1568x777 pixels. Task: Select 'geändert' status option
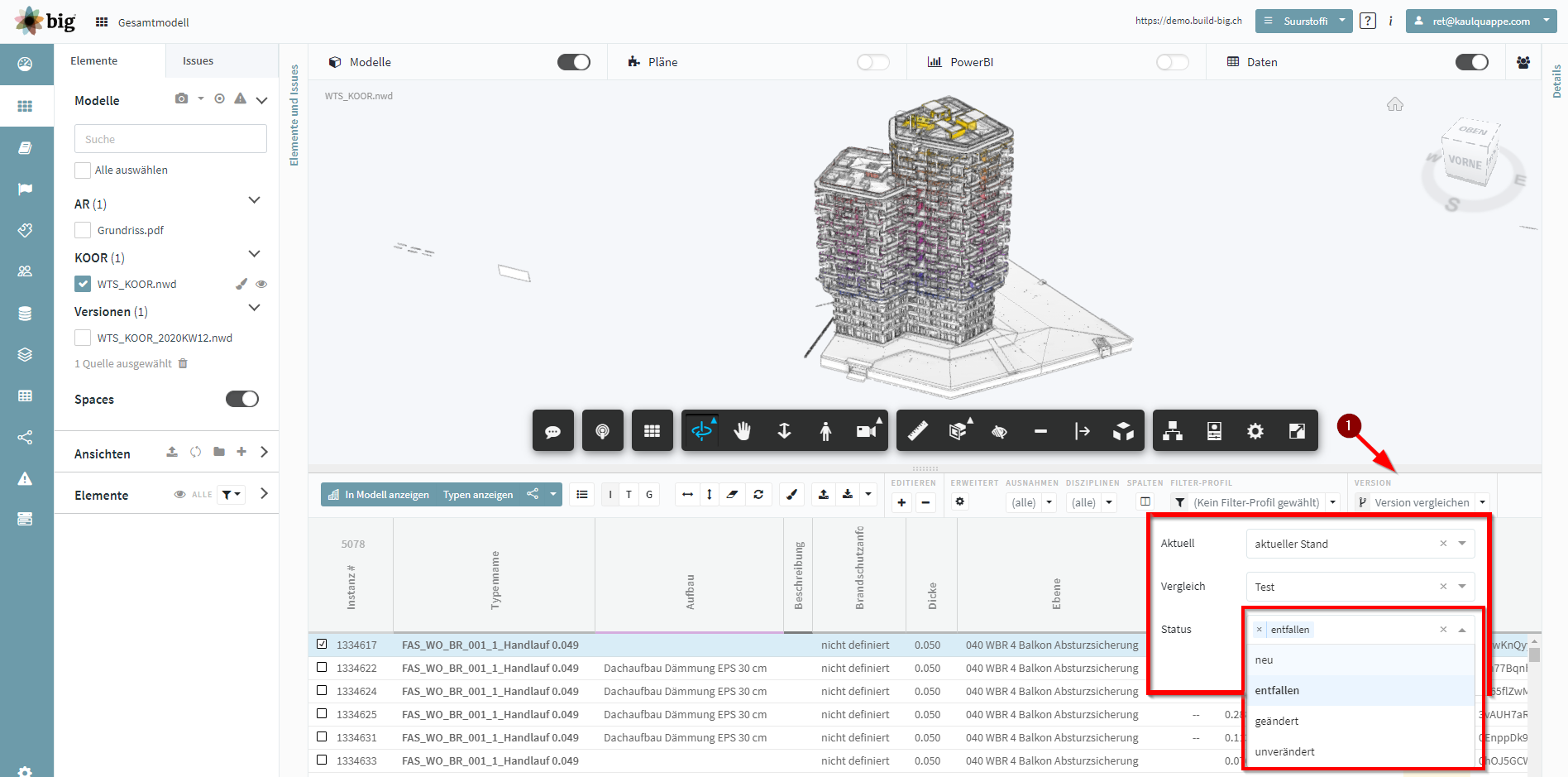pos(1360,721)
